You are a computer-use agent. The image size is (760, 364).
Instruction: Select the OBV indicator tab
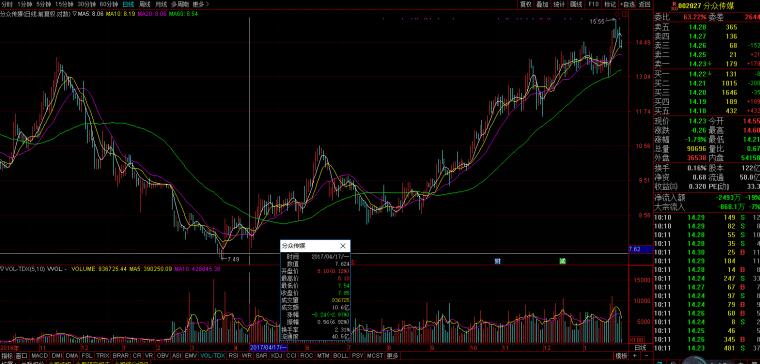(162, 356)
